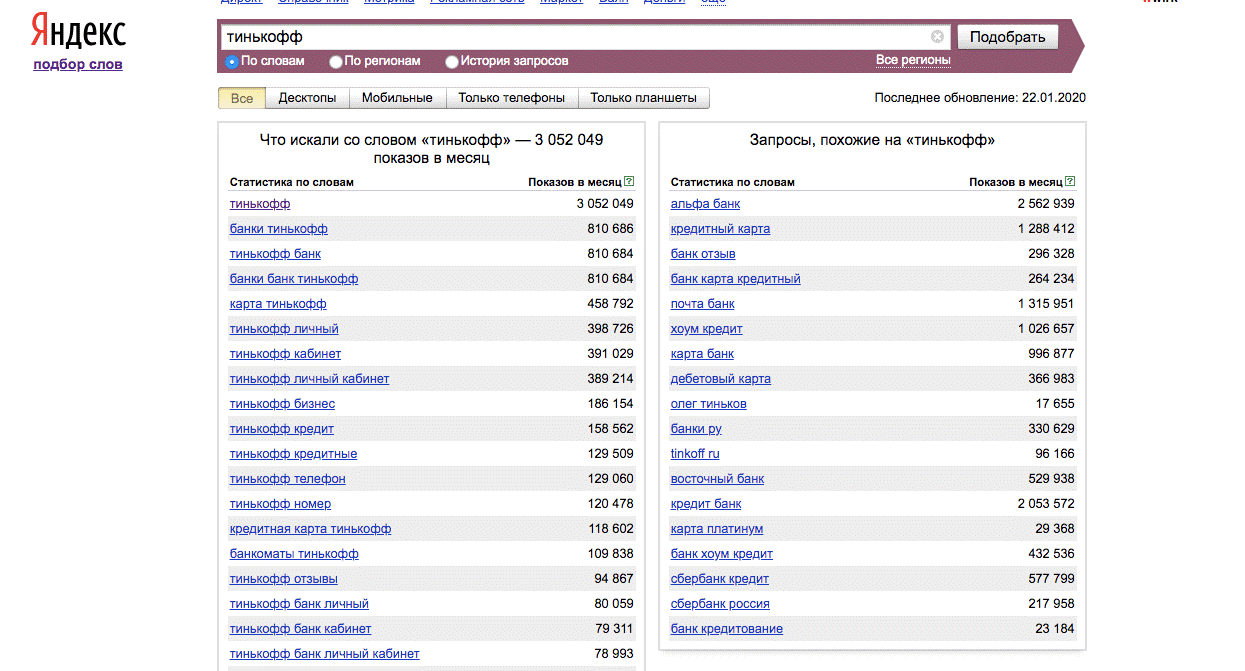1245x671 pixels.
Task: Open the карта тинькофф link
Action: [278, 304]
